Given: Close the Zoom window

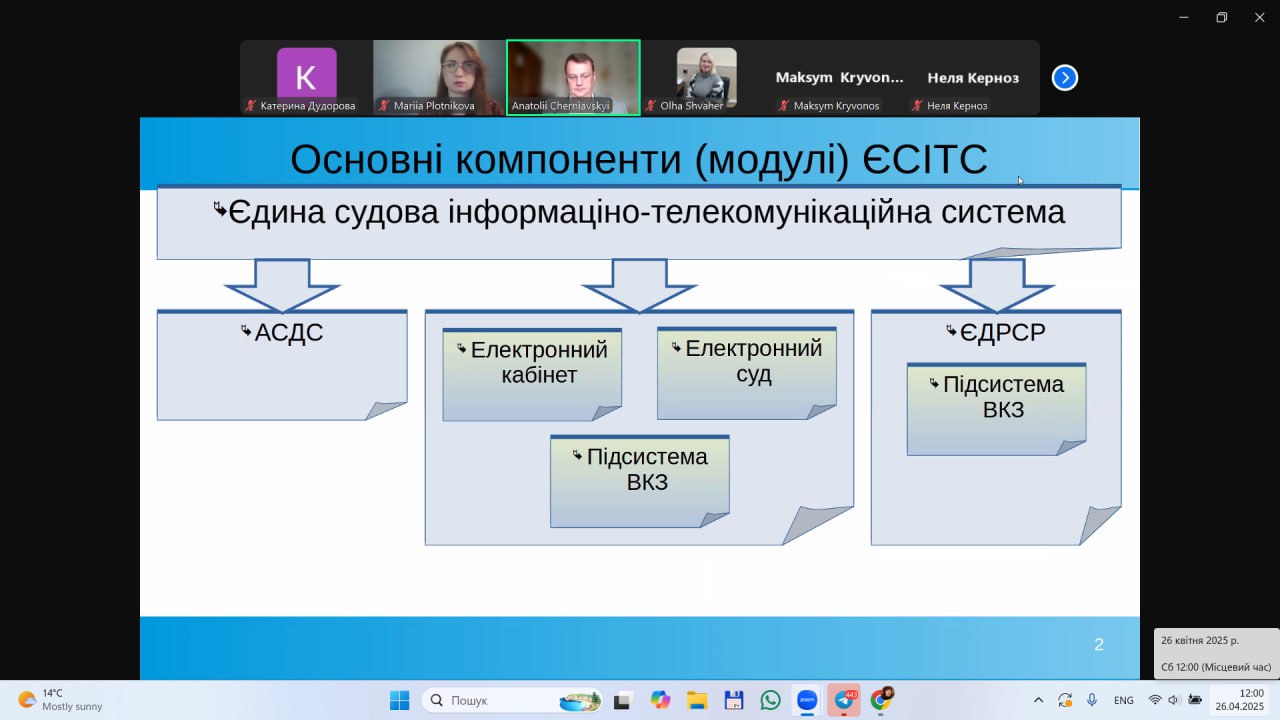Looking at the screenshot, I should point(1259,17).
